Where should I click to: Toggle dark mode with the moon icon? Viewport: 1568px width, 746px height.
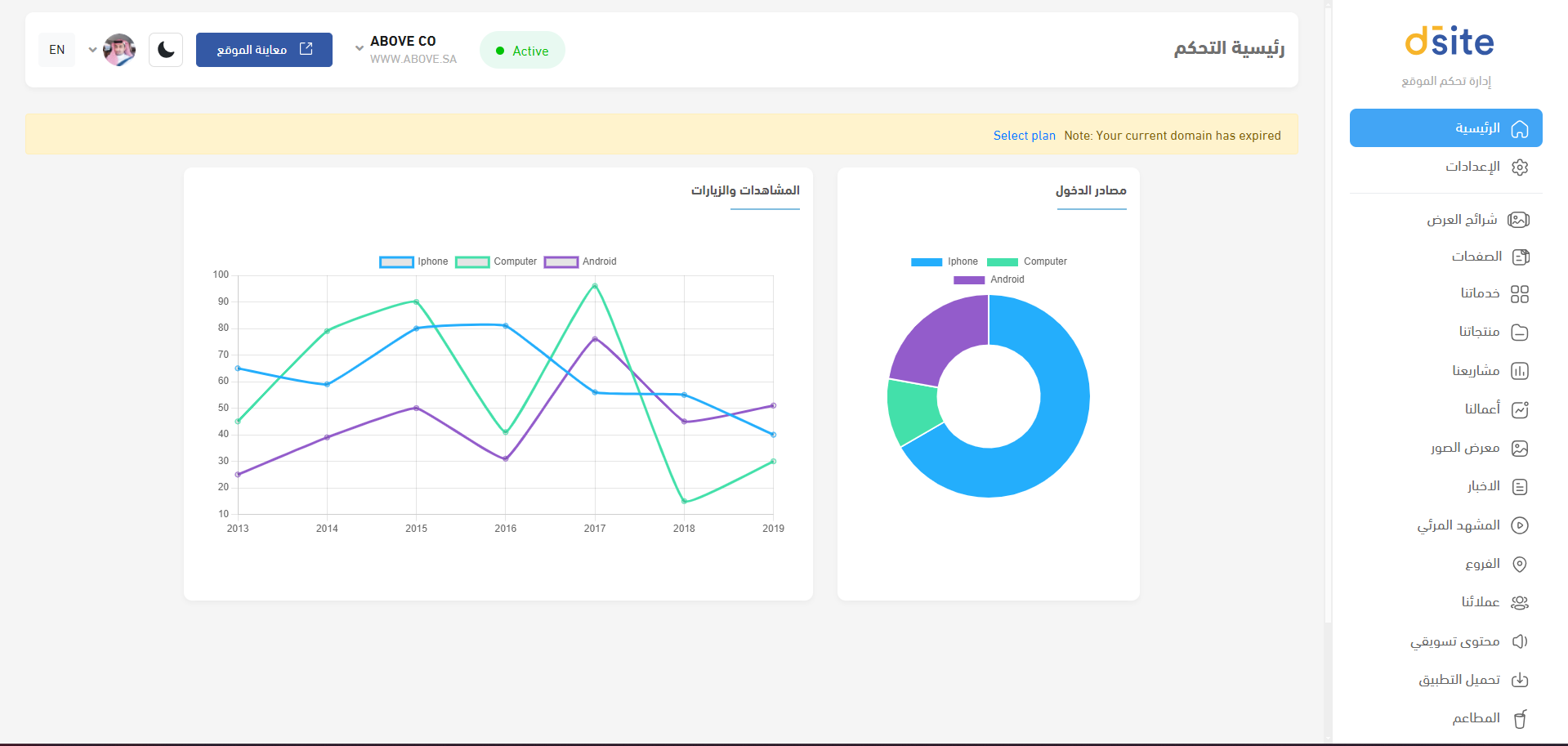166,50
